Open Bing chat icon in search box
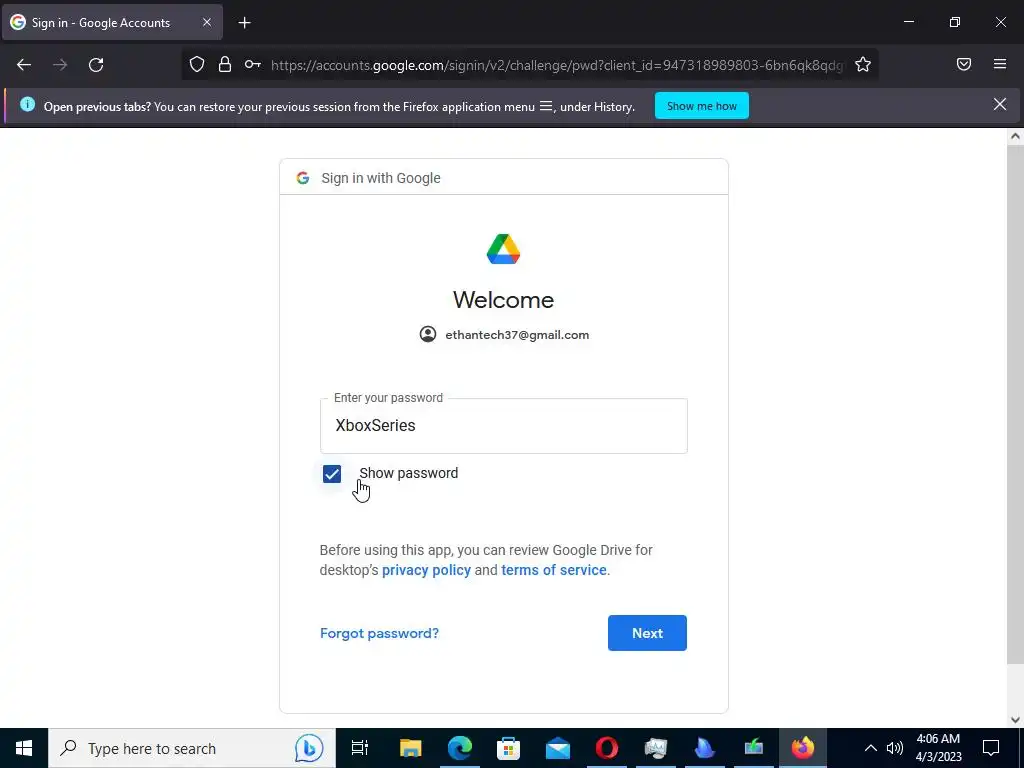 [309, 748]
